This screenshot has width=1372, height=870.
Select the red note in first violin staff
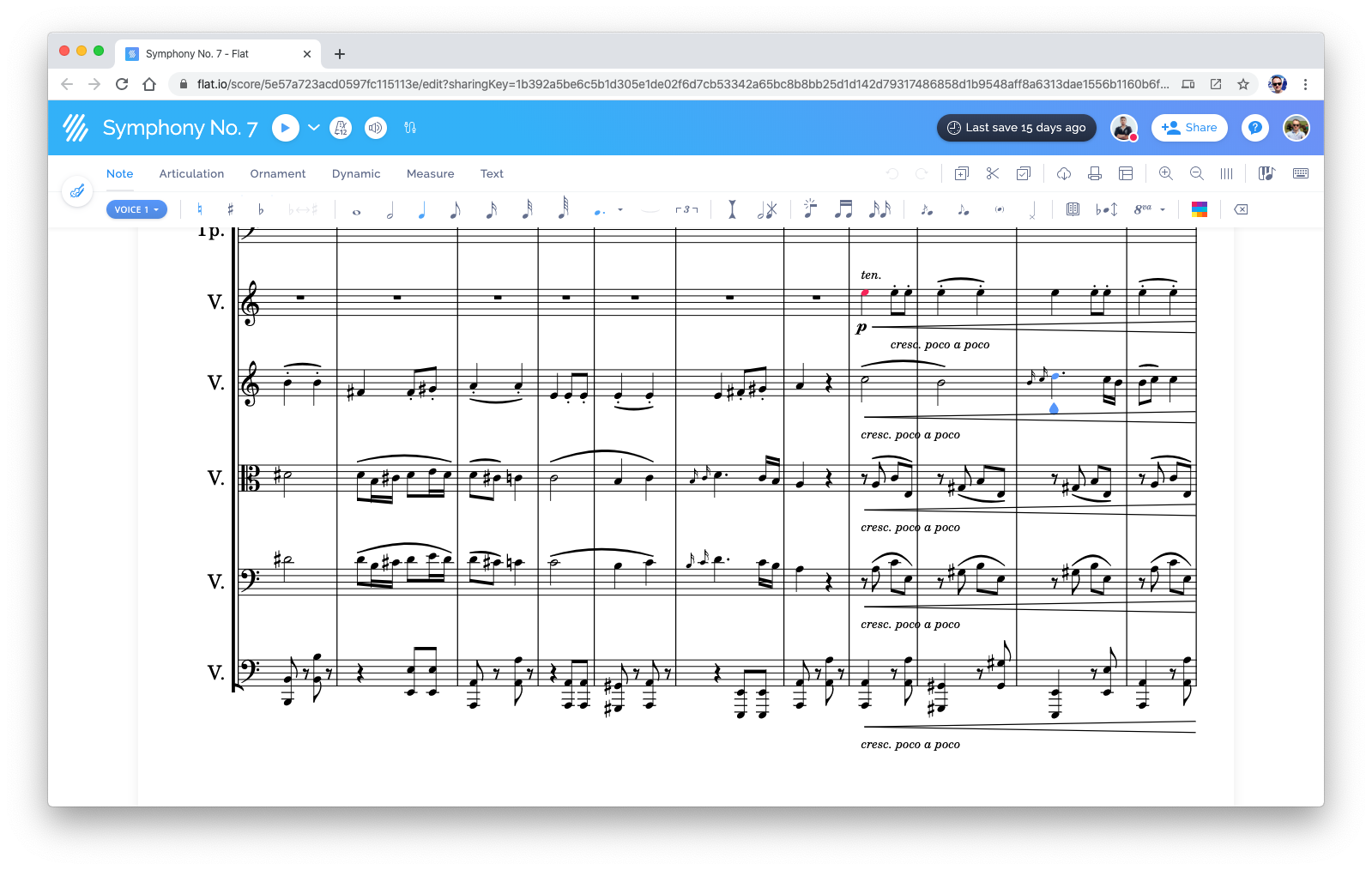[x=865, y=293]
